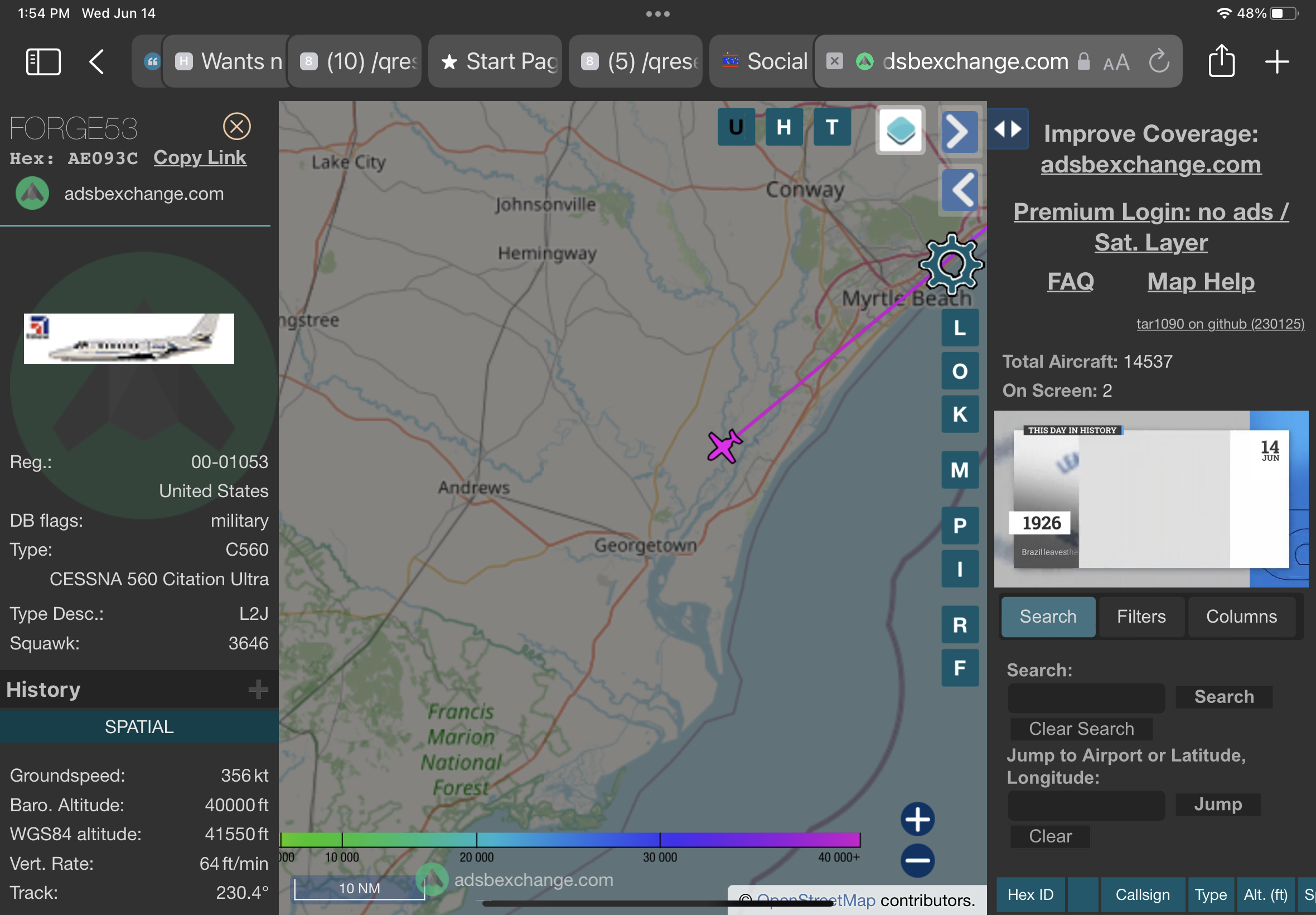
Task: Click the Search button
Action: [1224, 696]
